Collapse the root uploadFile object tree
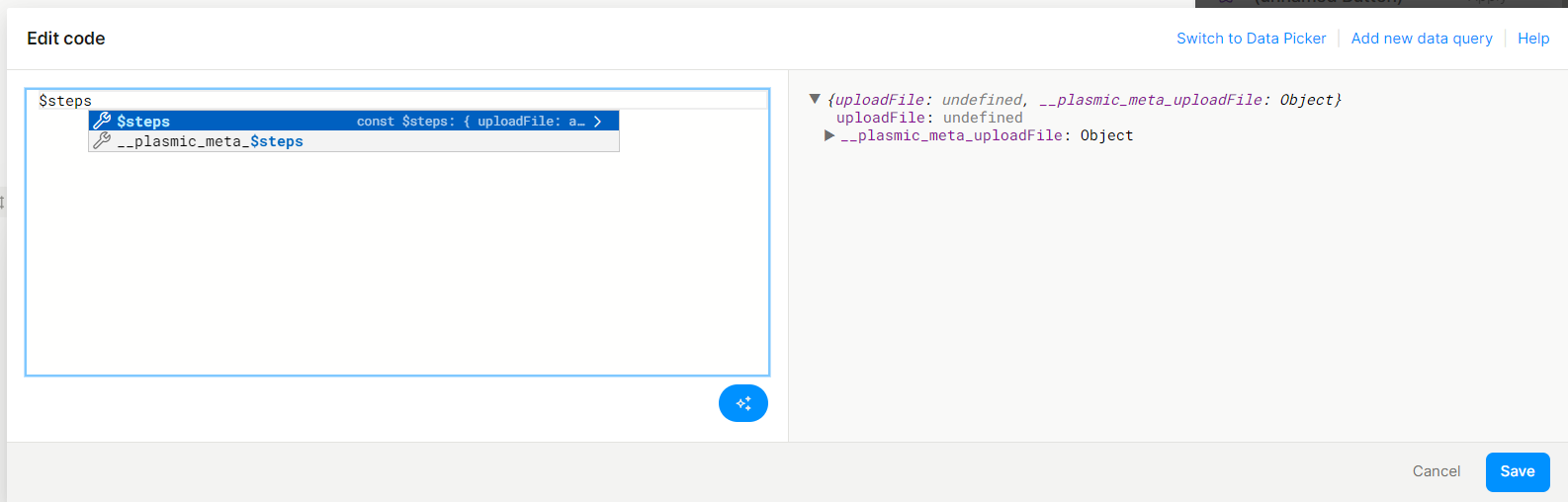This screenshot has width=1568, height=502. point(815,99)
